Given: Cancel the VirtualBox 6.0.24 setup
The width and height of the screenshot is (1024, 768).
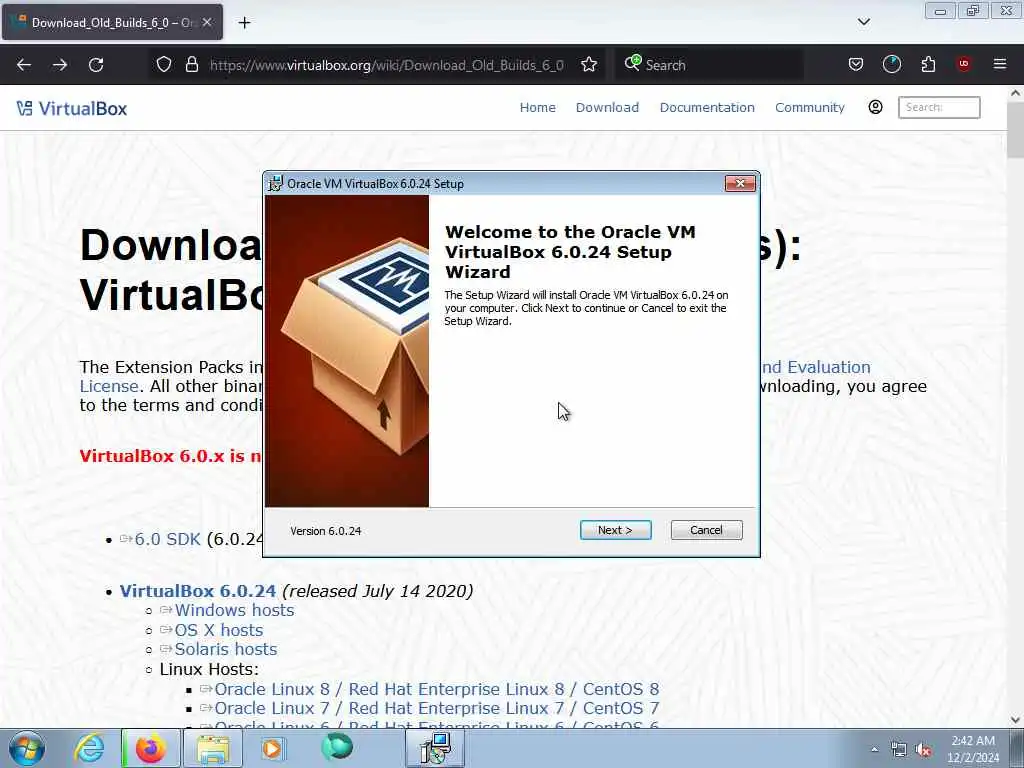Looking at the screenshot, I should point(707,530).
